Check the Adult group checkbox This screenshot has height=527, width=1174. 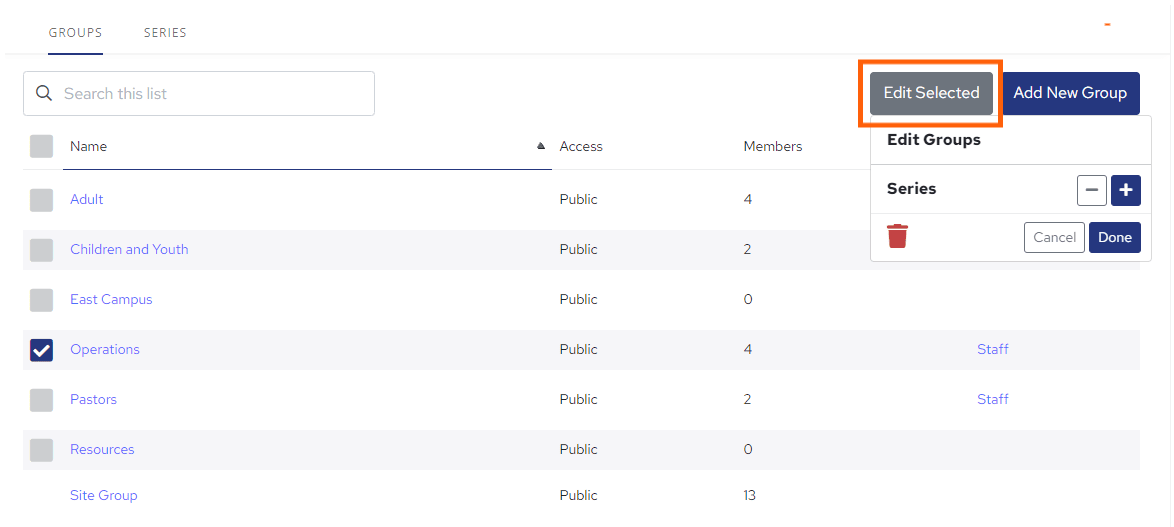pos(41,199)
